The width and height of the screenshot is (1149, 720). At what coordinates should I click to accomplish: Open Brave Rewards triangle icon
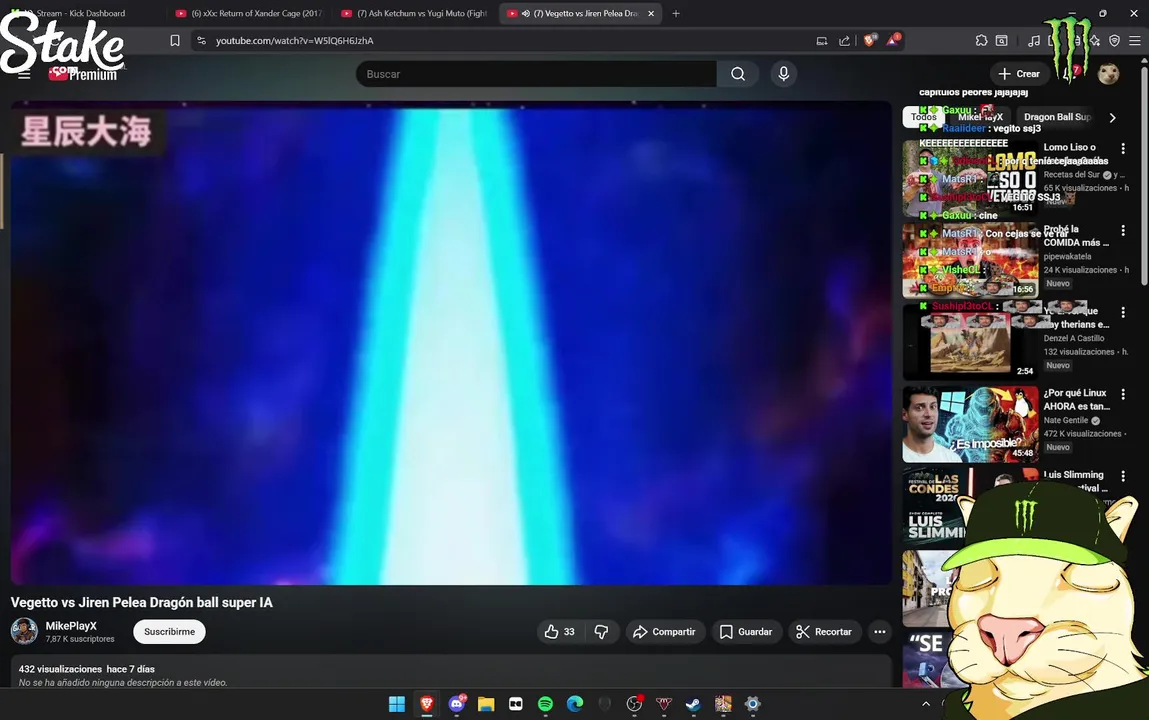coord(893,41)
